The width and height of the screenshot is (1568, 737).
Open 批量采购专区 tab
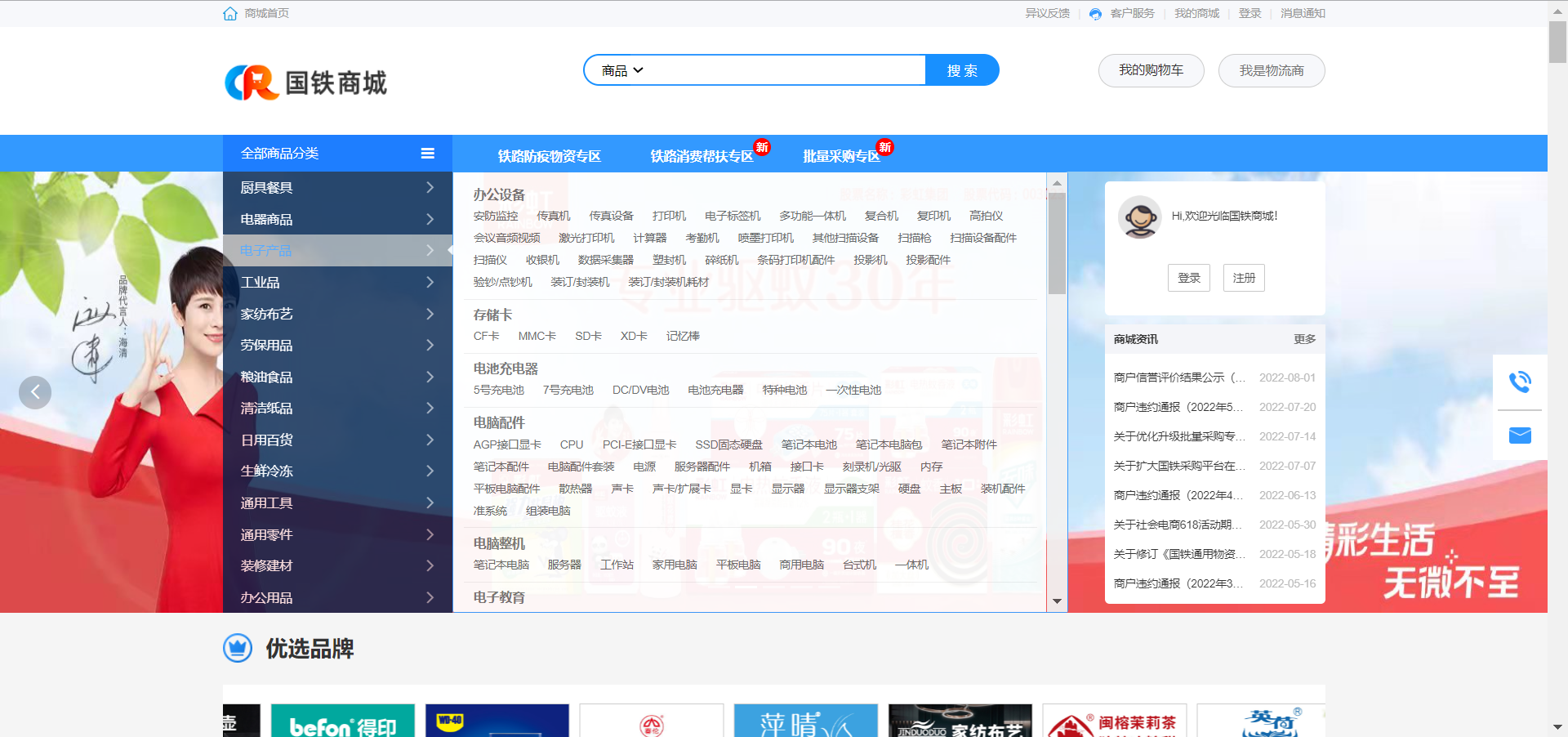click(x=841, y=156)
